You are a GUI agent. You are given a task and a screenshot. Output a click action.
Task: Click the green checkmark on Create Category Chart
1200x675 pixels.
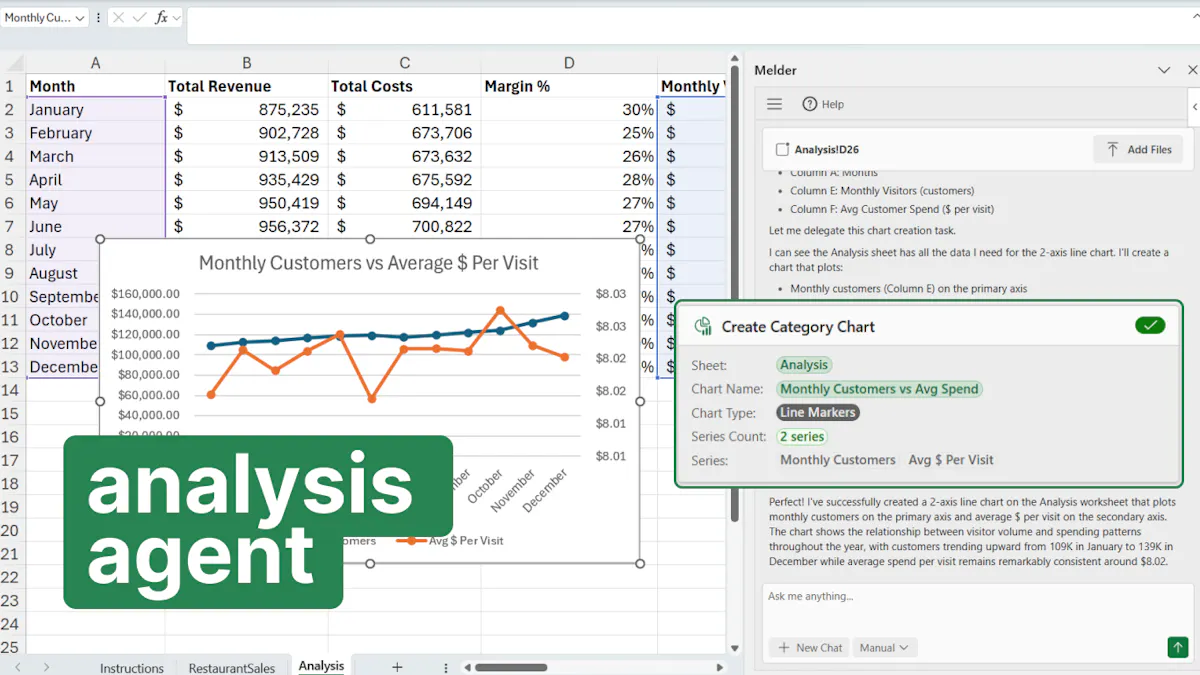click(1150, 325)
